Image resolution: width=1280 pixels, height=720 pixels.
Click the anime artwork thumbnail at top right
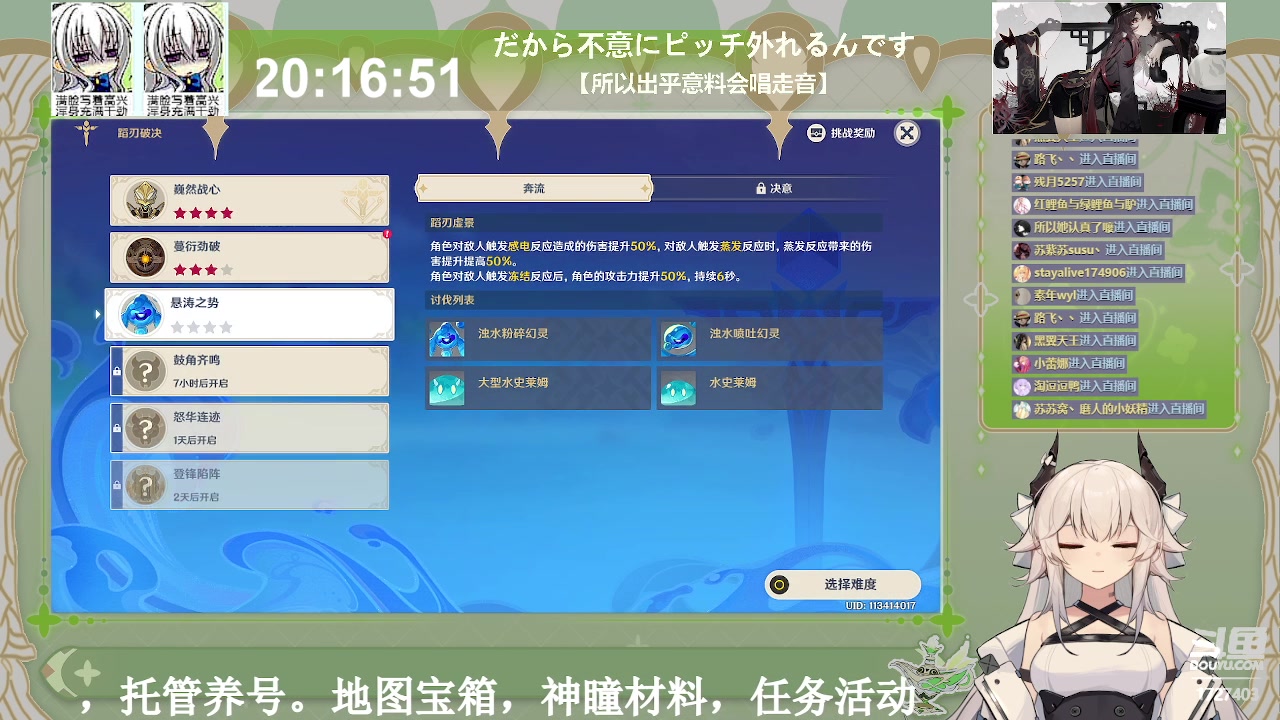click(1109, 68)
